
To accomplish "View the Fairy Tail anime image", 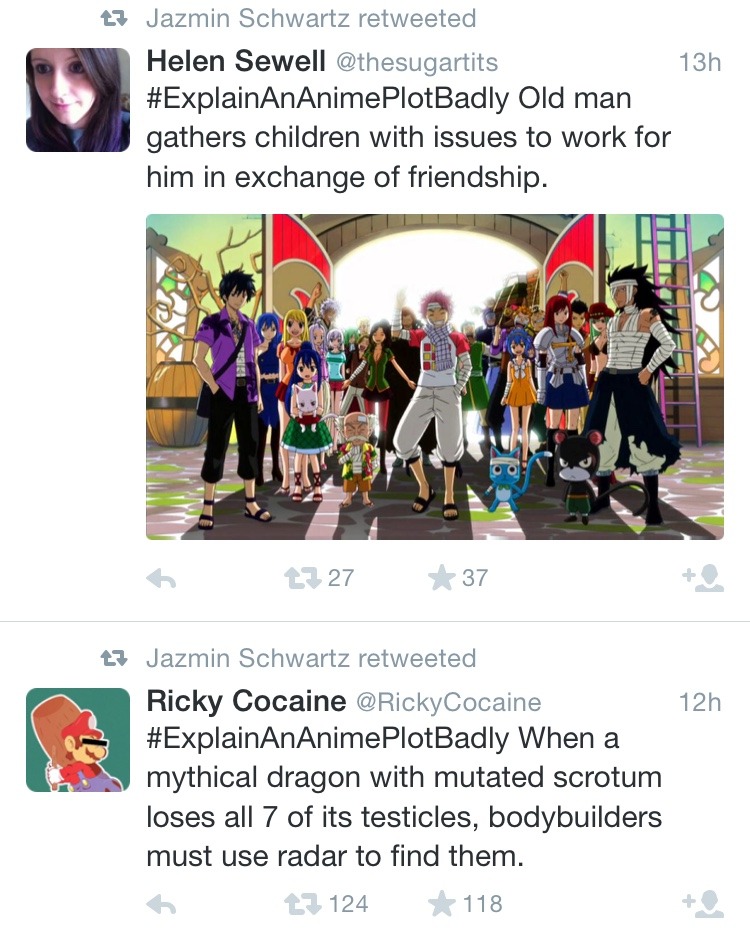I will tap(435, 377).
